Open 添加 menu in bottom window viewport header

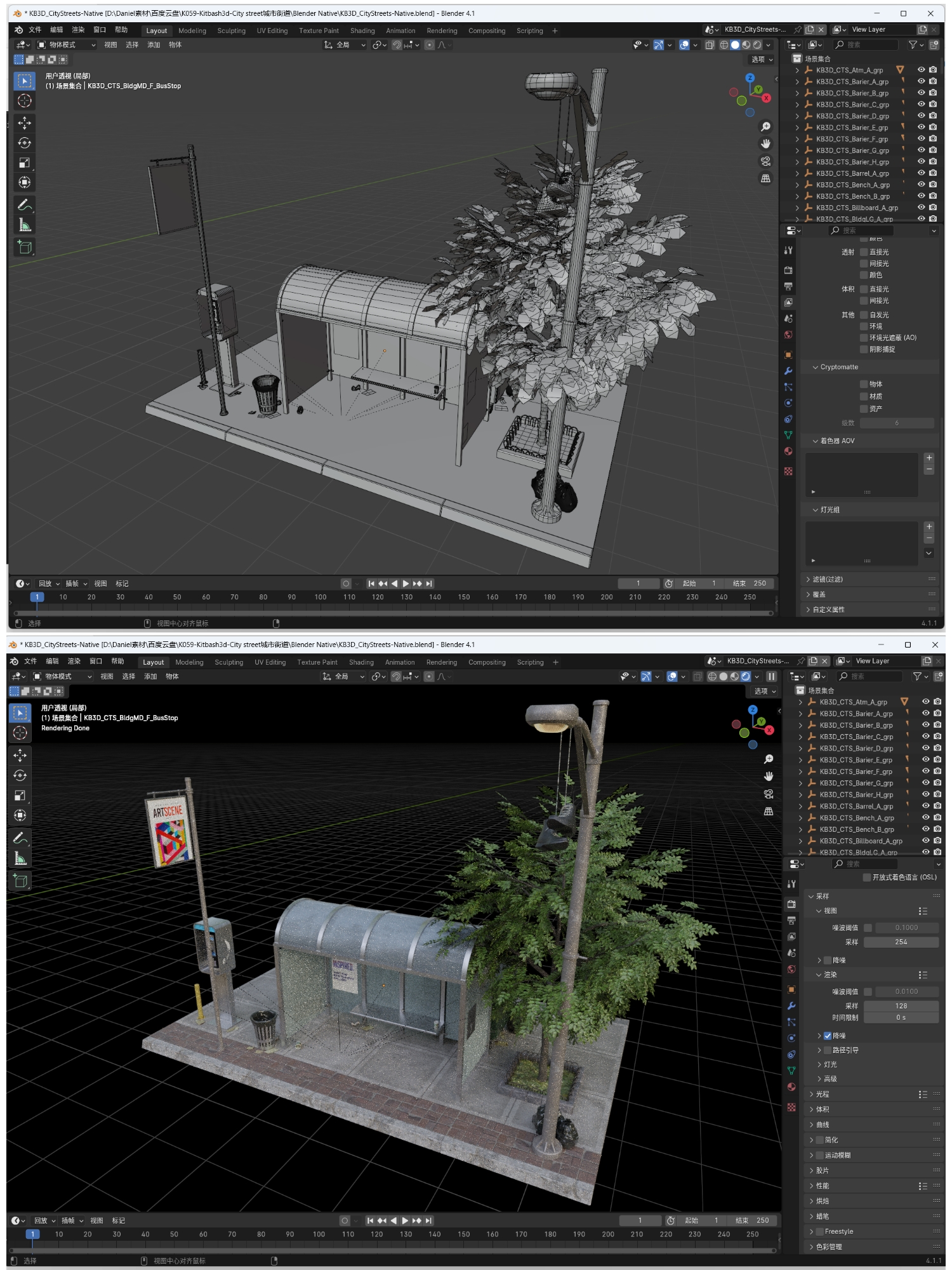point(150,677)
